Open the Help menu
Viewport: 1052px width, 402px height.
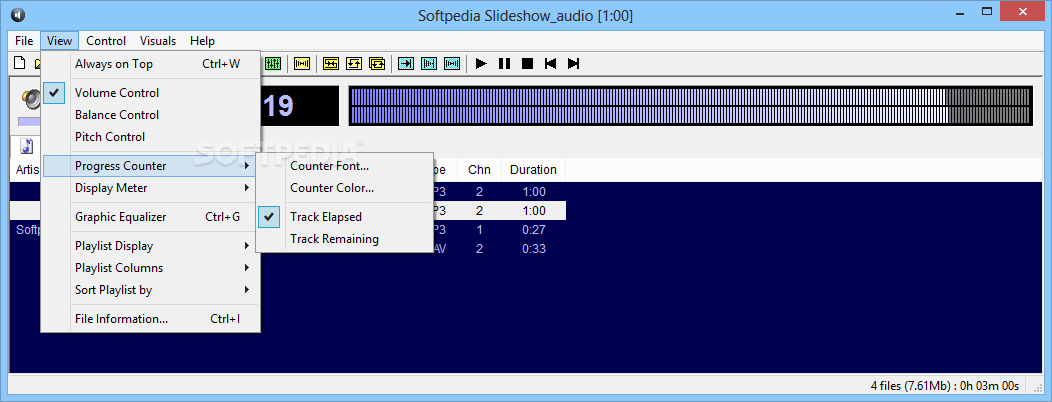[x=202, y=41]
